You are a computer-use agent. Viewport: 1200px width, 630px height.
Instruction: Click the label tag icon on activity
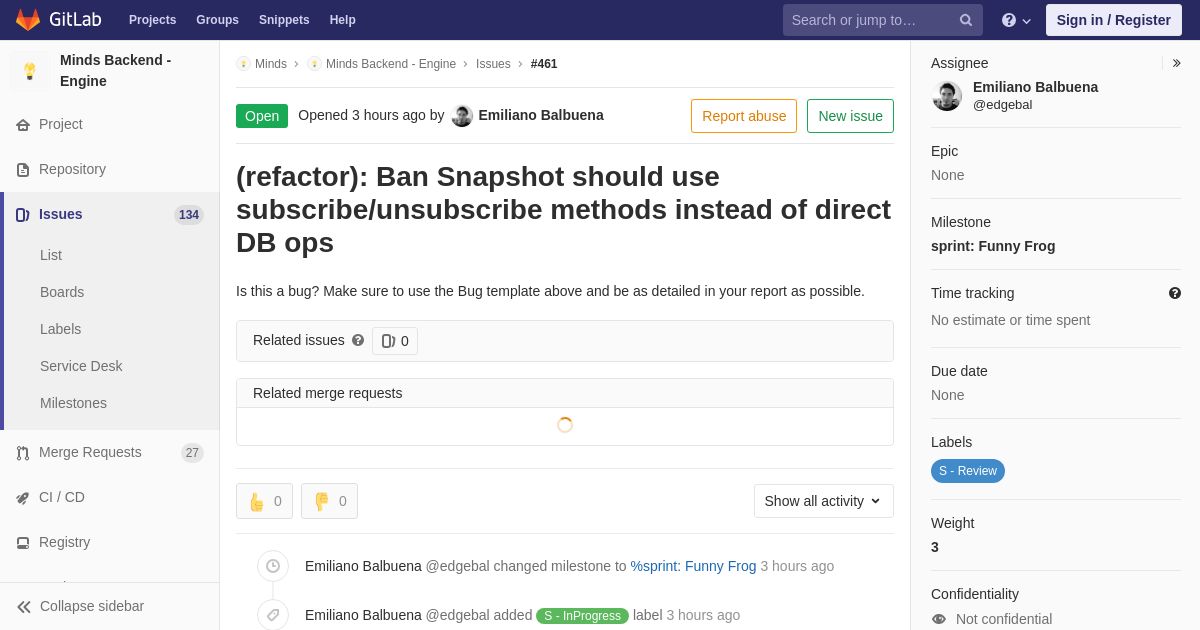[273, 615]
